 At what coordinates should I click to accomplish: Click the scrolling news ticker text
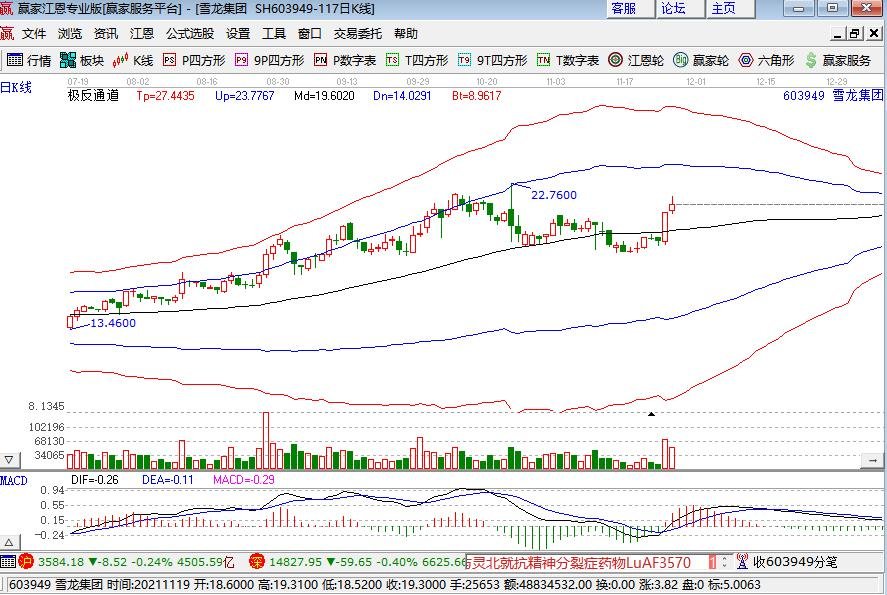tap(578, 562)
